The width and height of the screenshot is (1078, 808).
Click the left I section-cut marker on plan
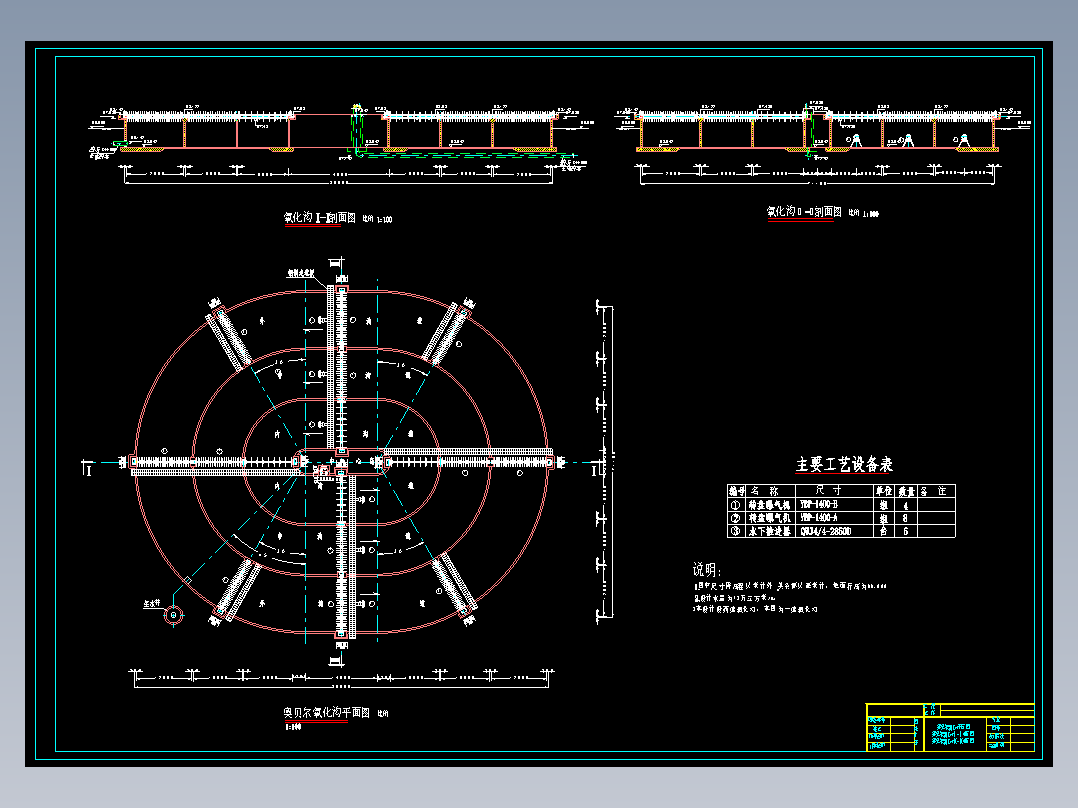pos(87,469)
